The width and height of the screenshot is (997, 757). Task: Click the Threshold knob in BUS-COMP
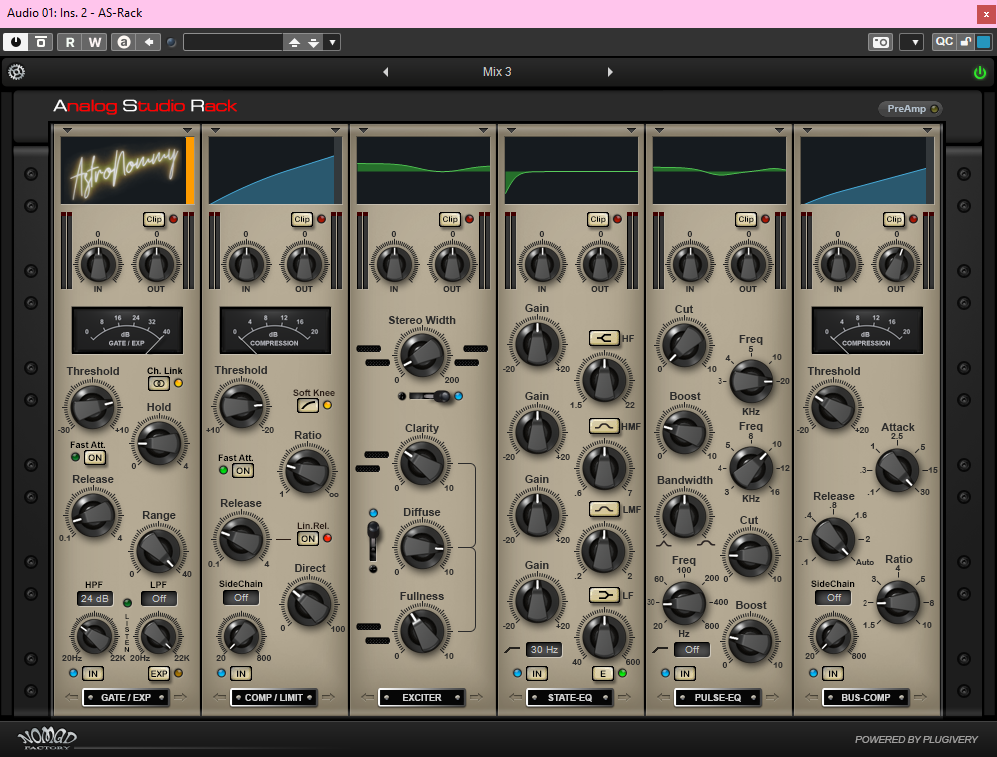pyautogui.click(x=833, y=406)
